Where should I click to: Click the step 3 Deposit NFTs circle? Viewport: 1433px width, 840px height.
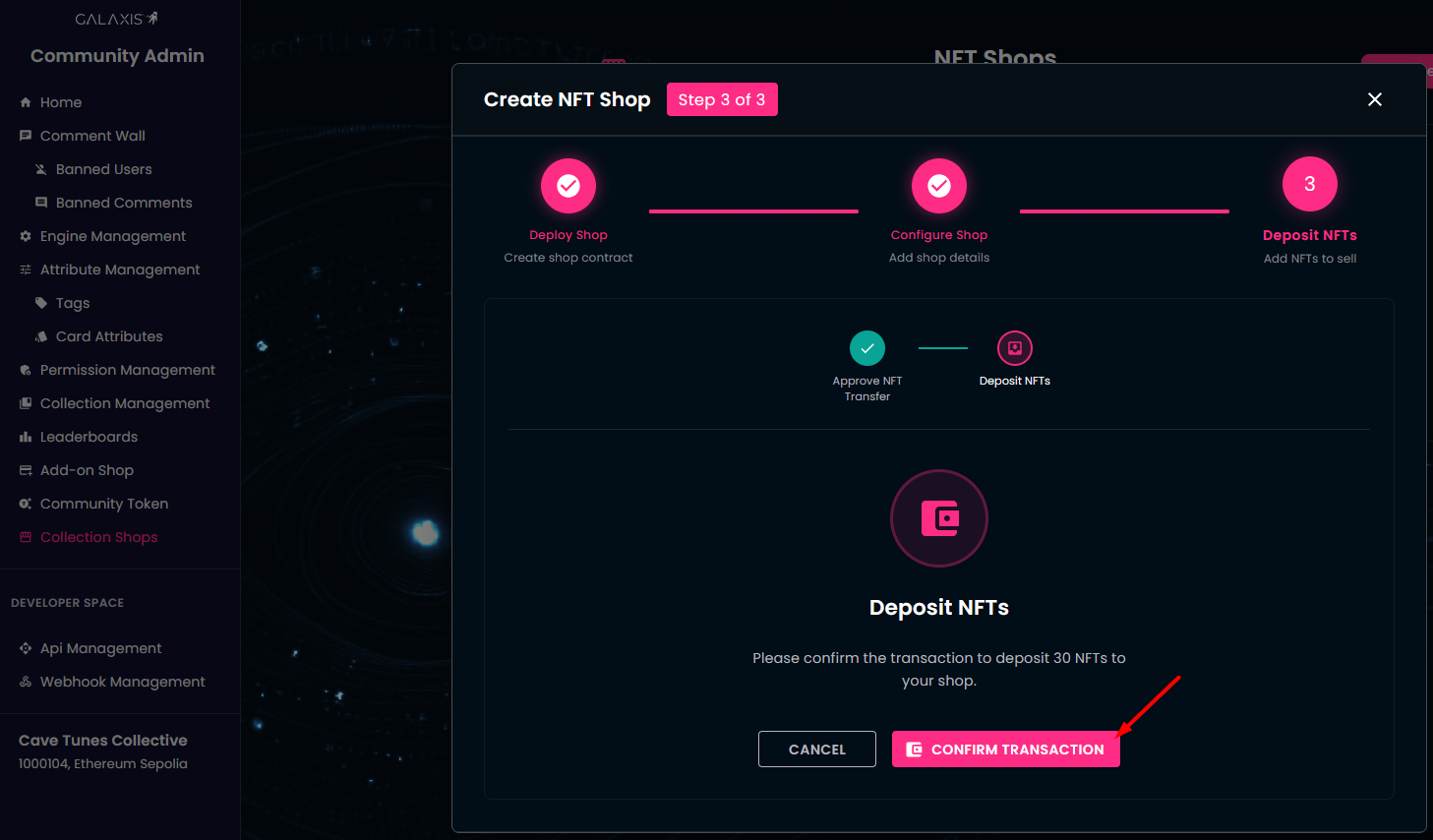tap(1309, 184)
